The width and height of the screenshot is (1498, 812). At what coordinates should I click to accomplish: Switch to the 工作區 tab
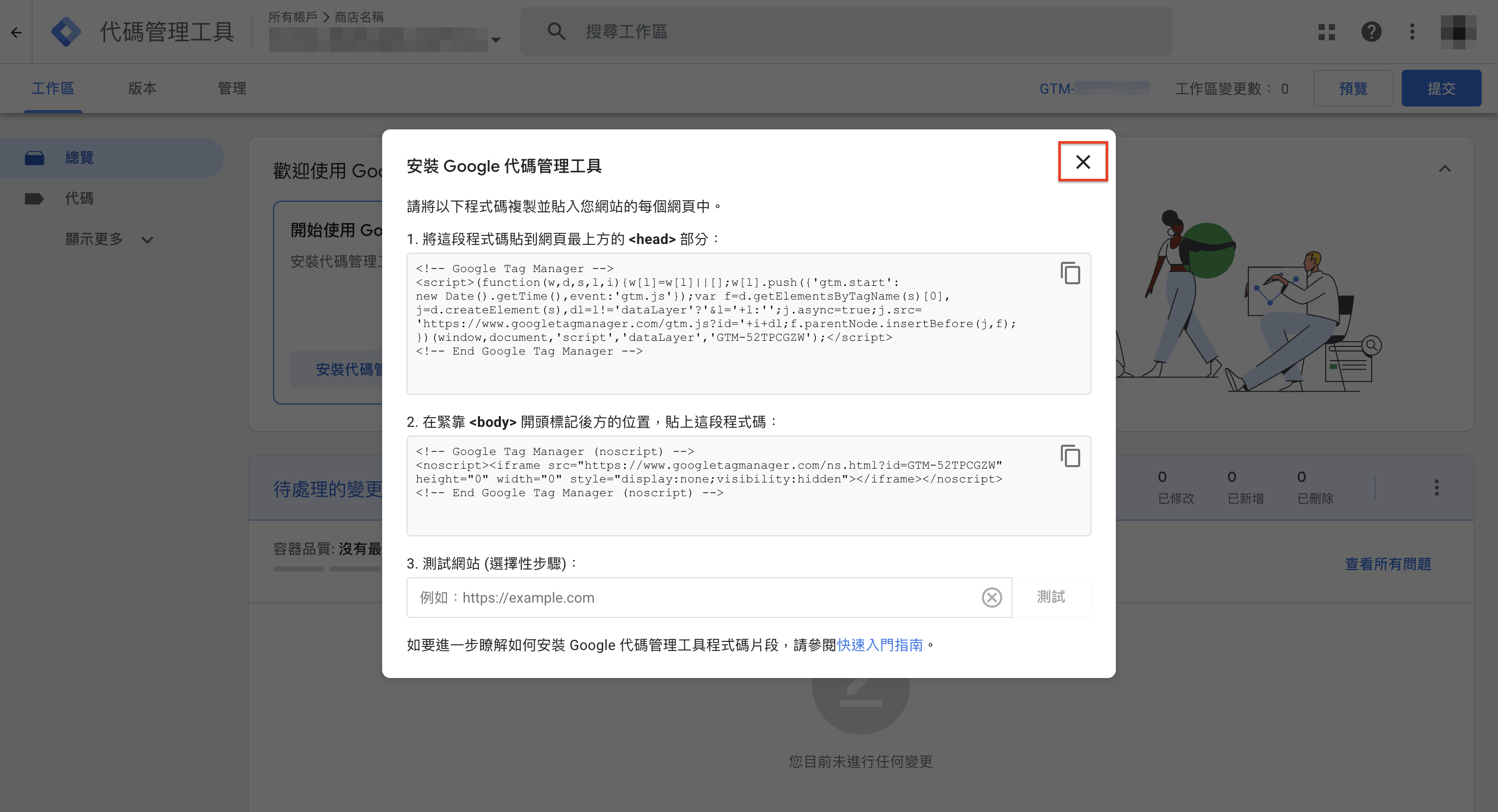pos(52,88)
